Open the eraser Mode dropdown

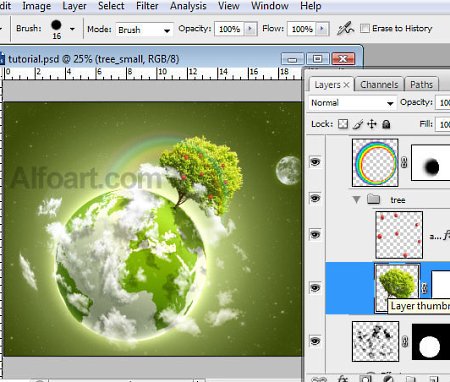tap(144, 30)
